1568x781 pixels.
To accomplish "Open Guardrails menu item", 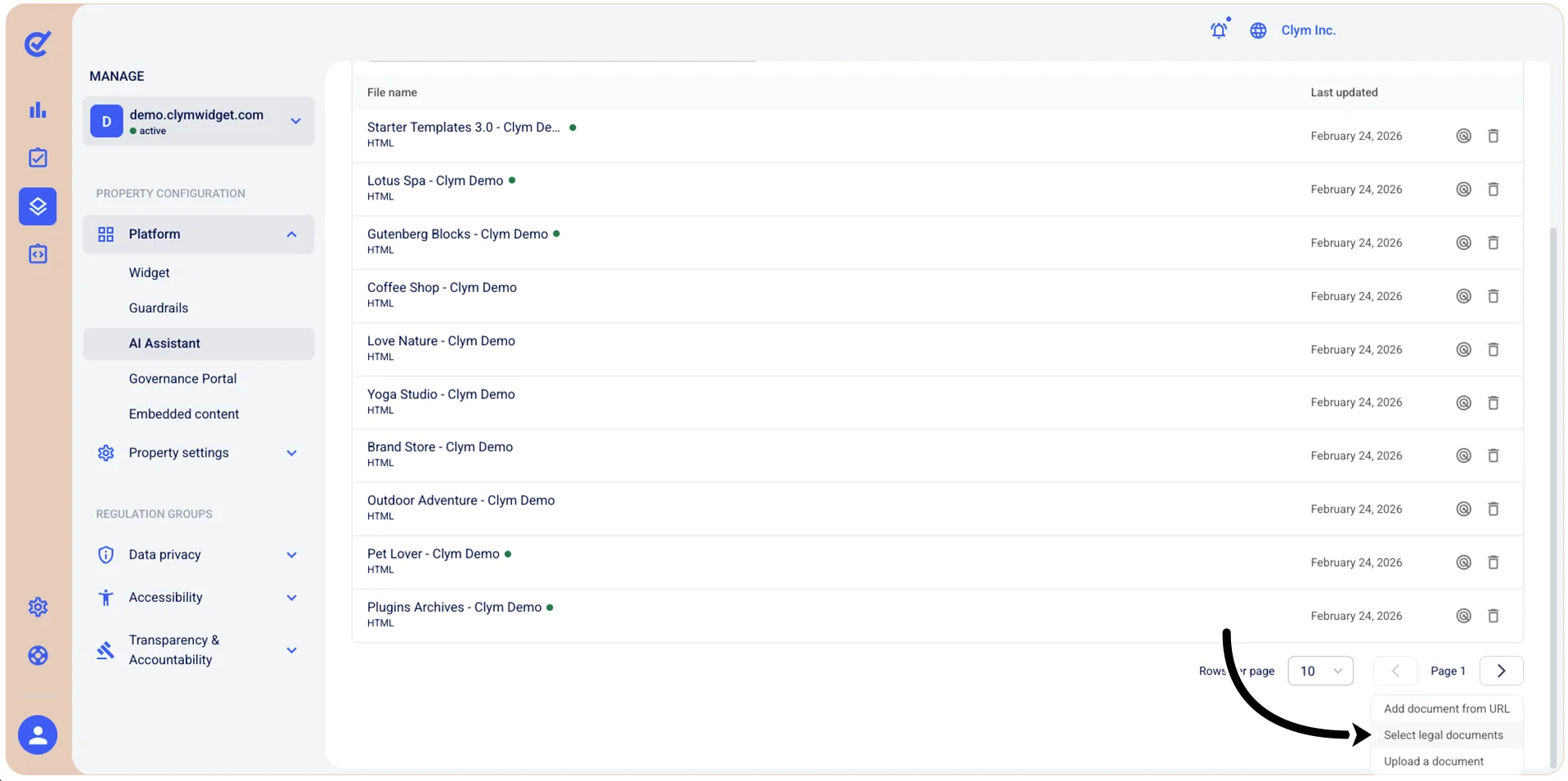I will coord(159,308).
